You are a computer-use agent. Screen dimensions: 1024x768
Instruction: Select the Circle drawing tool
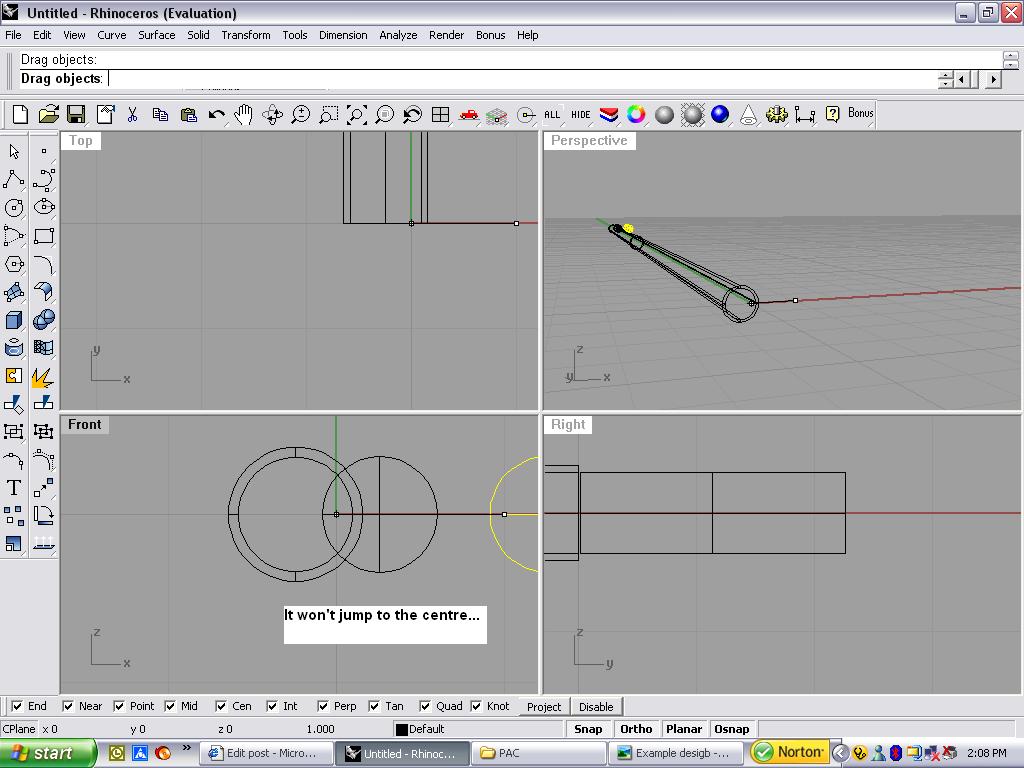14,208
